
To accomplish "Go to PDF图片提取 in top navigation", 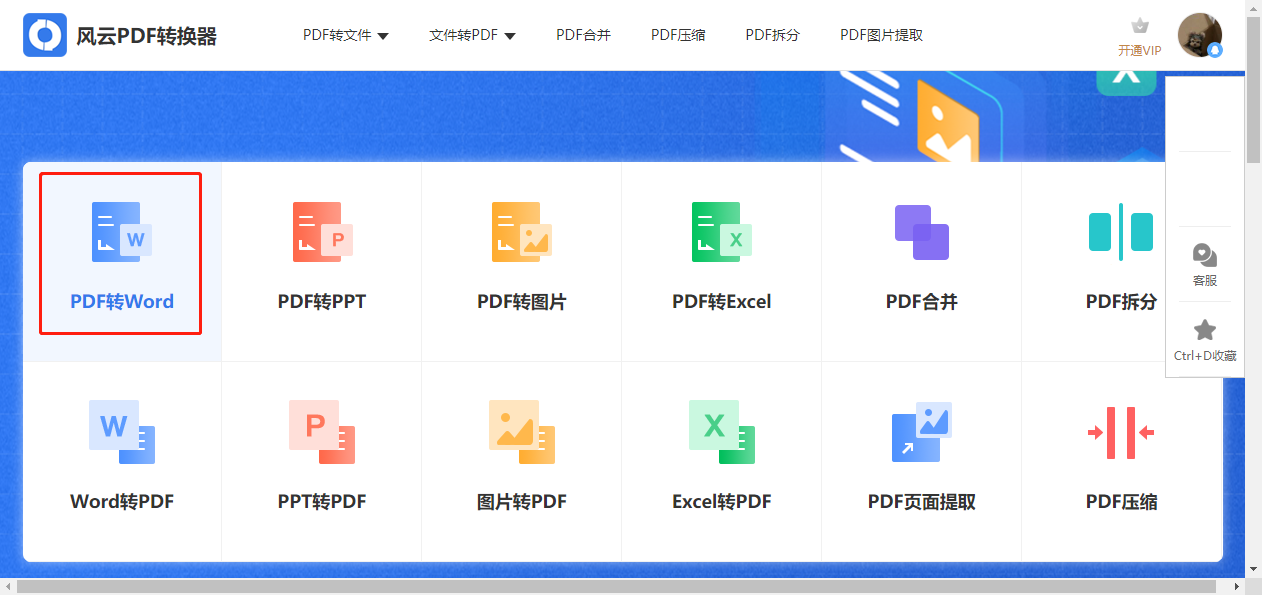I will pos(881,35).
